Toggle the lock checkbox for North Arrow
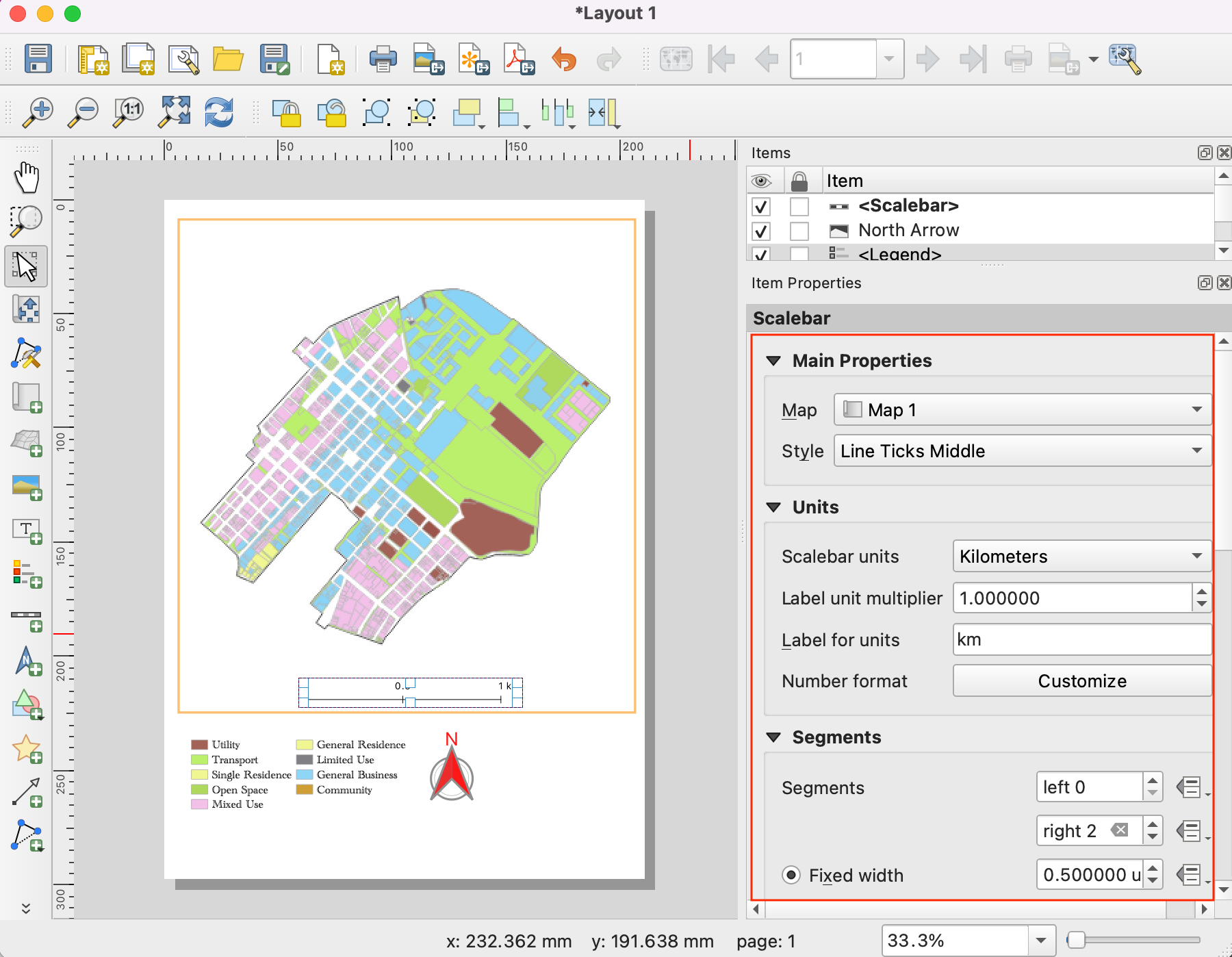This screenshot has width=1232, height=957. (799, 231)
